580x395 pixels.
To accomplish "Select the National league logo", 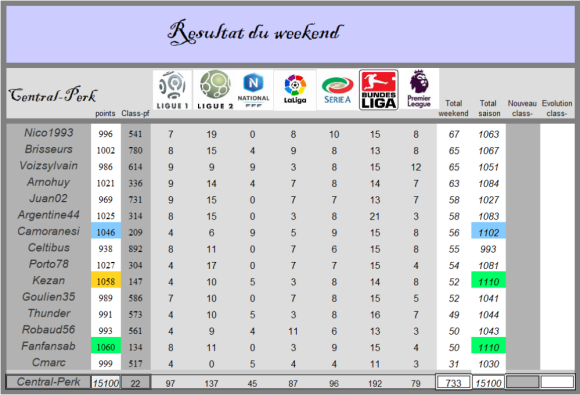I will (x=254, y=90).
